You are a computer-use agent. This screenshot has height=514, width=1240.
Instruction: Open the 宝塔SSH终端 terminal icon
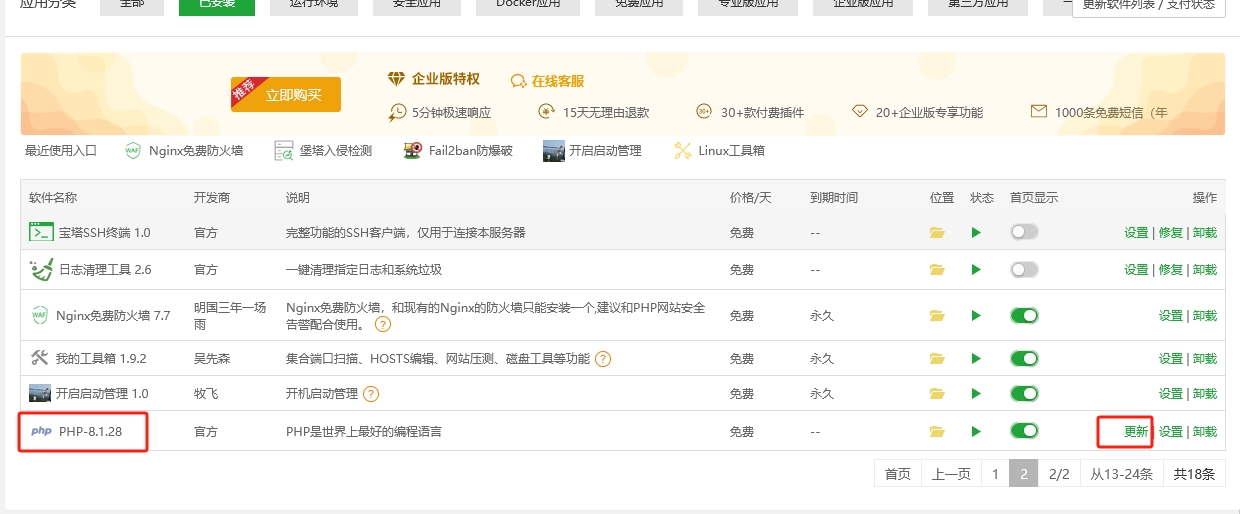coord(41,232)
